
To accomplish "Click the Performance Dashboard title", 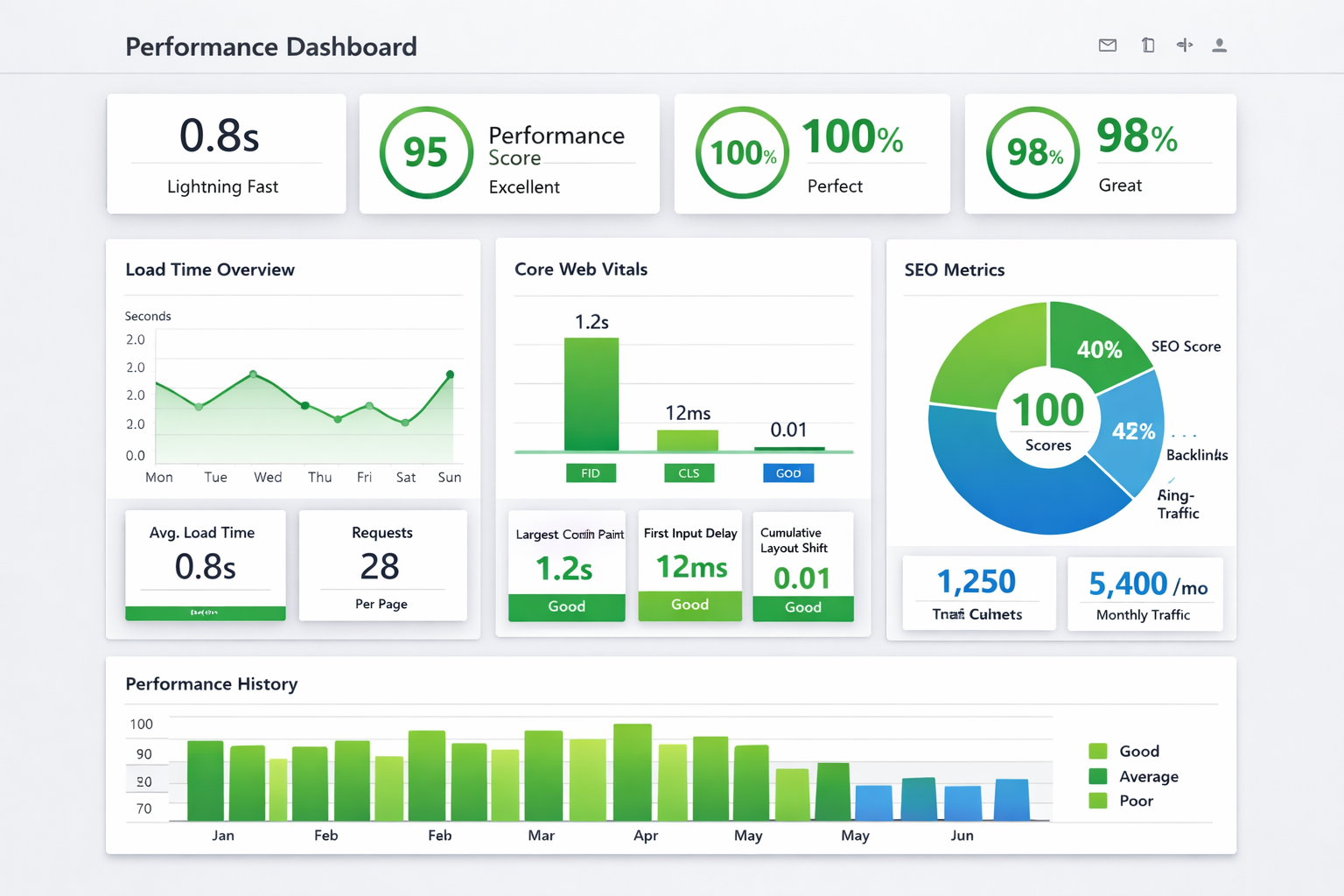I will pyautogui.click(x=271, y=46).
